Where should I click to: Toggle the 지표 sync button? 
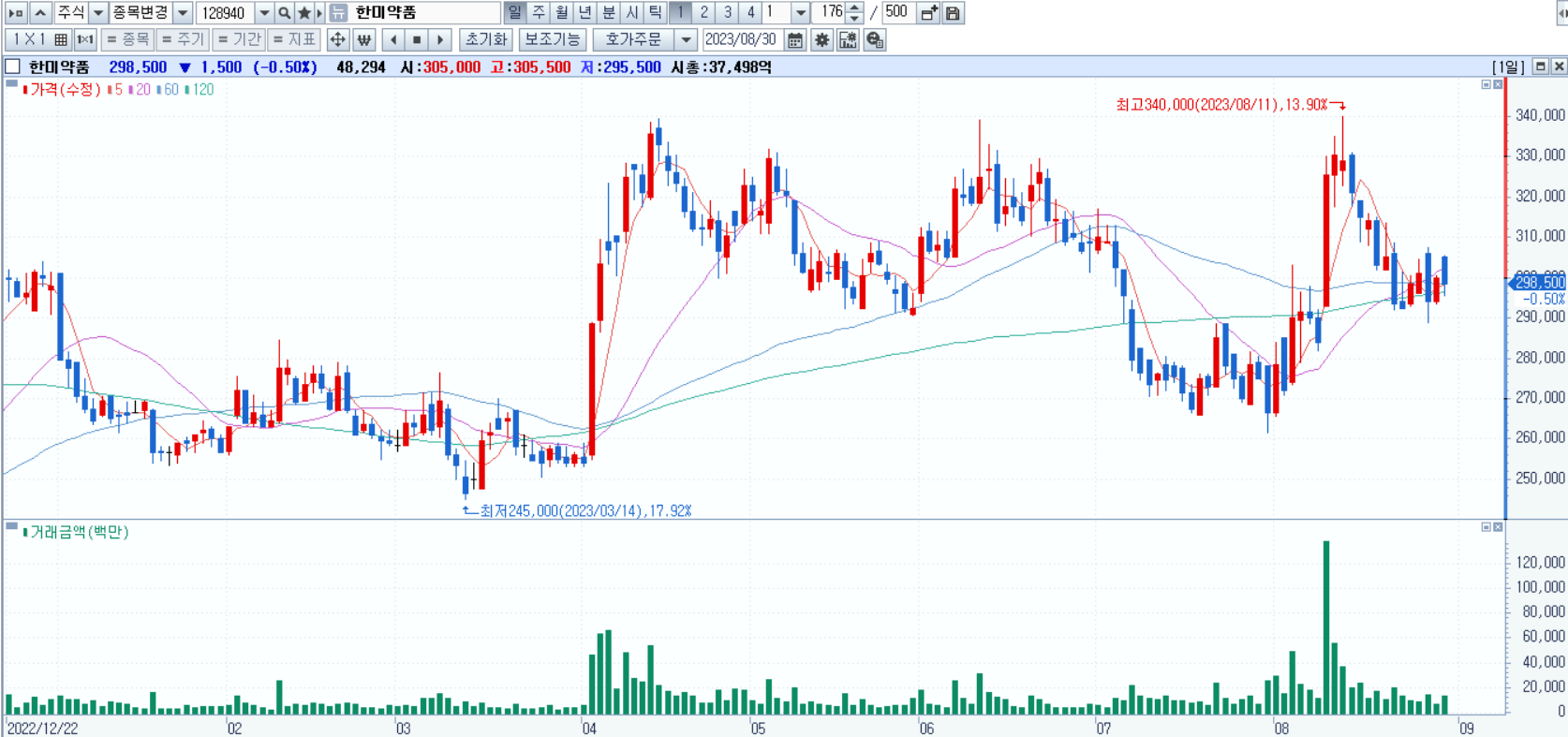(294, 39)
